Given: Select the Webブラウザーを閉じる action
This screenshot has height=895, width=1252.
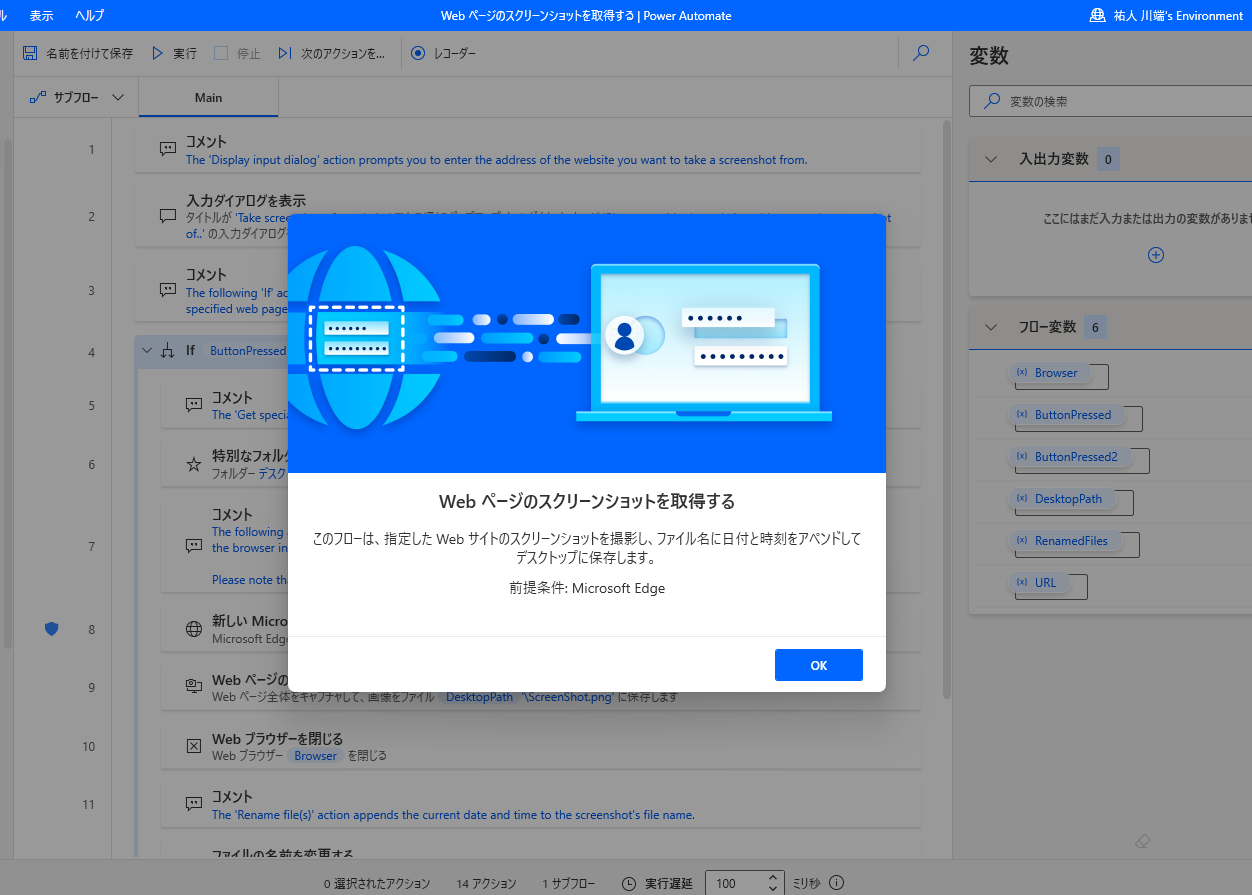Looking at the screenshot, I should [x=541, y=747].
